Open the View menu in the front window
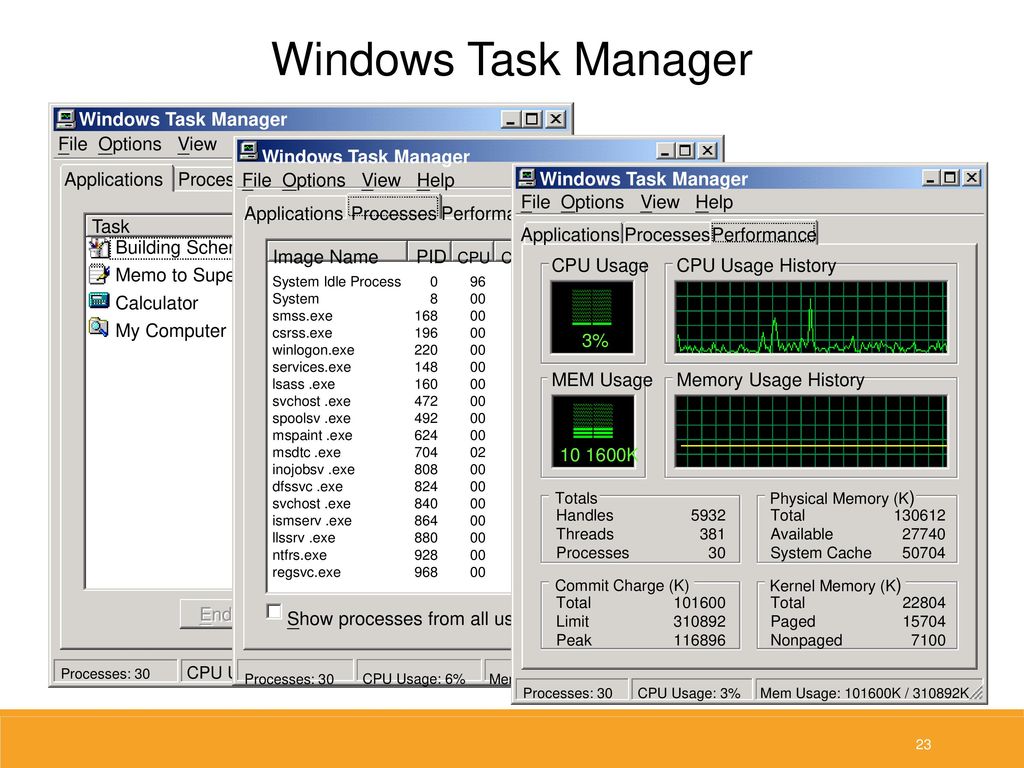1024x768 pixels. [660, 202]
